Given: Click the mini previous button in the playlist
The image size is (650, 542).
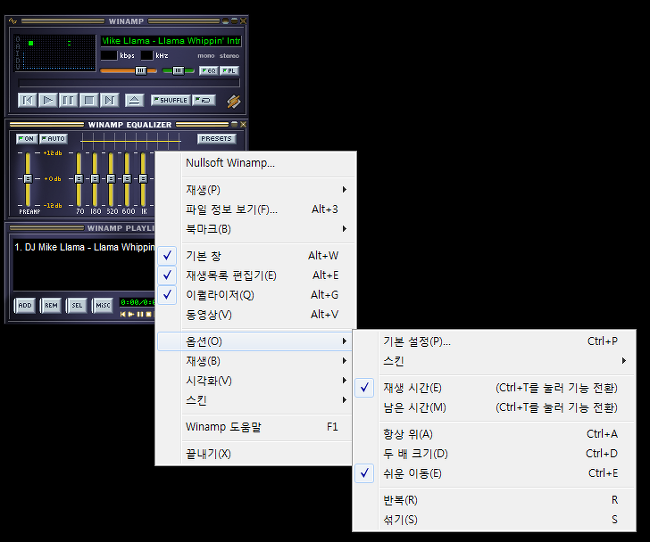Looking at the screenshot, I should coord(123,314).
